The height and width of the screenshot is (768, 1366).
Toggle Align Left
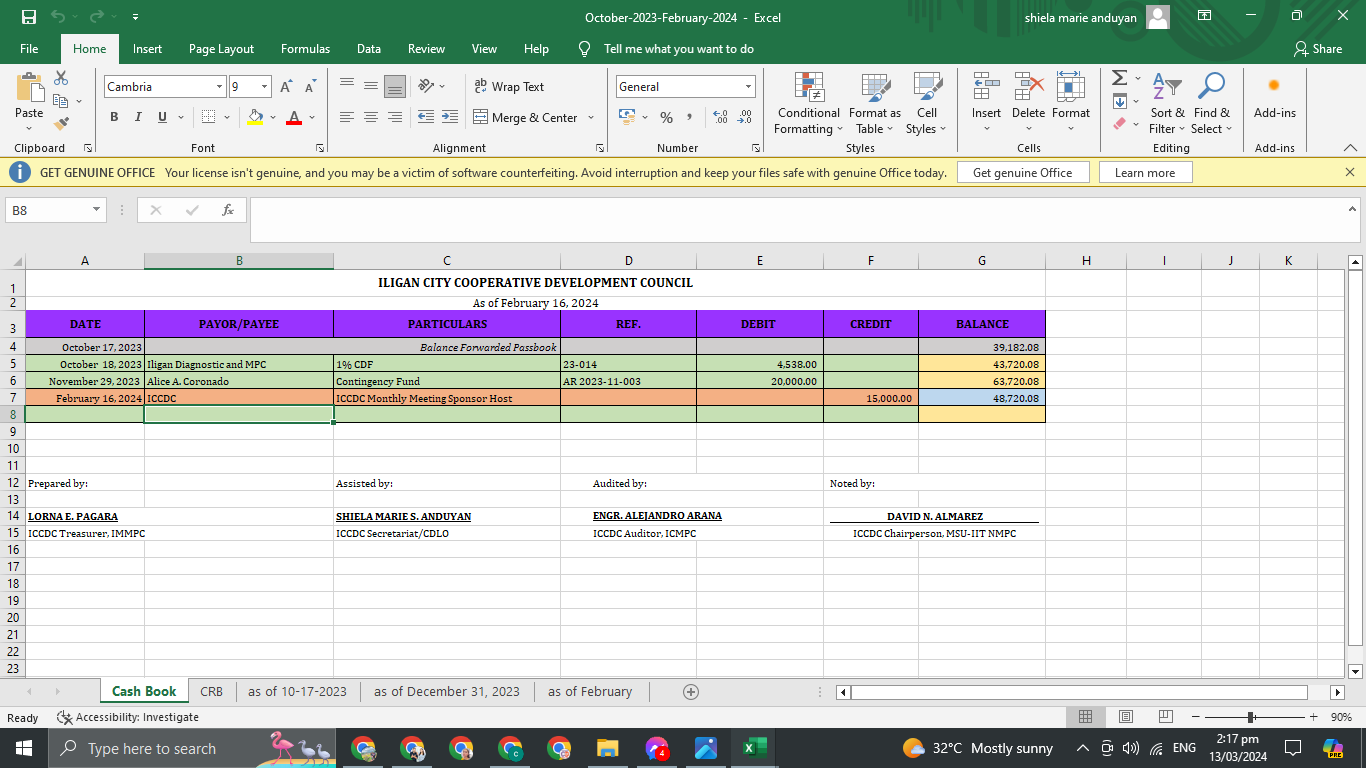click(347, 117)
